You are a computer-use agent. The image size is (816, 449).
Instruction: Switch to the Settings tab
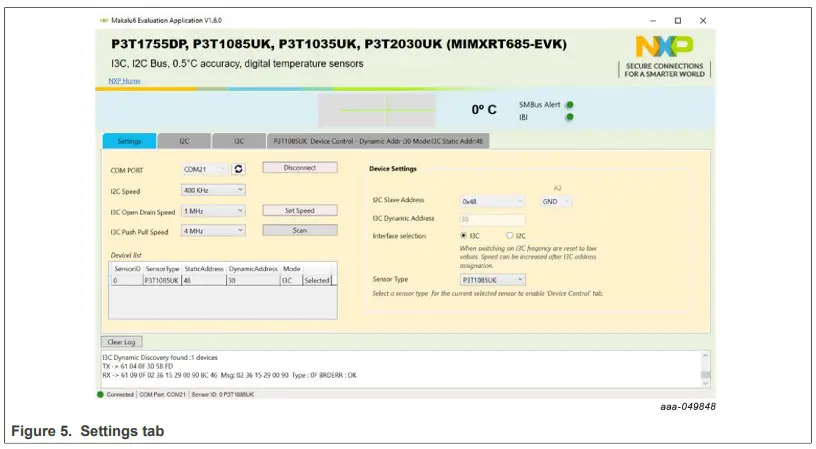pyautogui.click(x=129, y=141)
